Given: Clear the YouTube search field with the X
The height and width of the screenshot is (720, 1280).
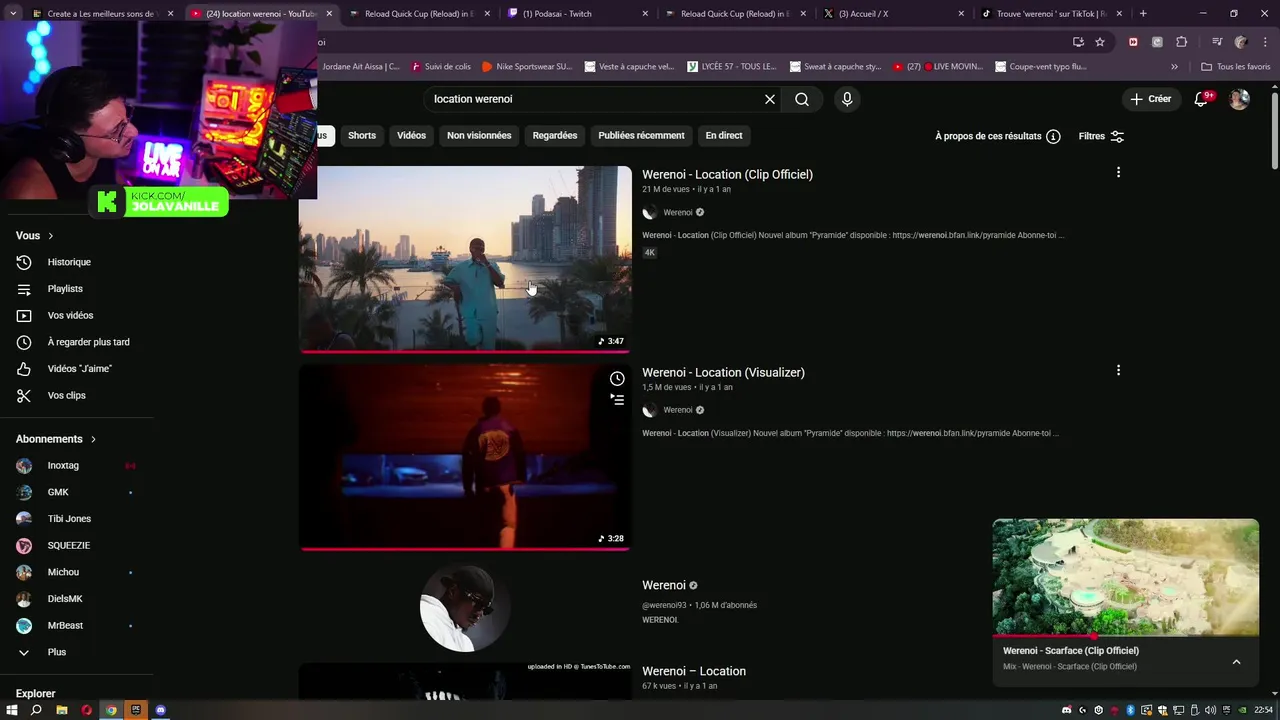Looking at the screenshot, I should click(770, 99).
